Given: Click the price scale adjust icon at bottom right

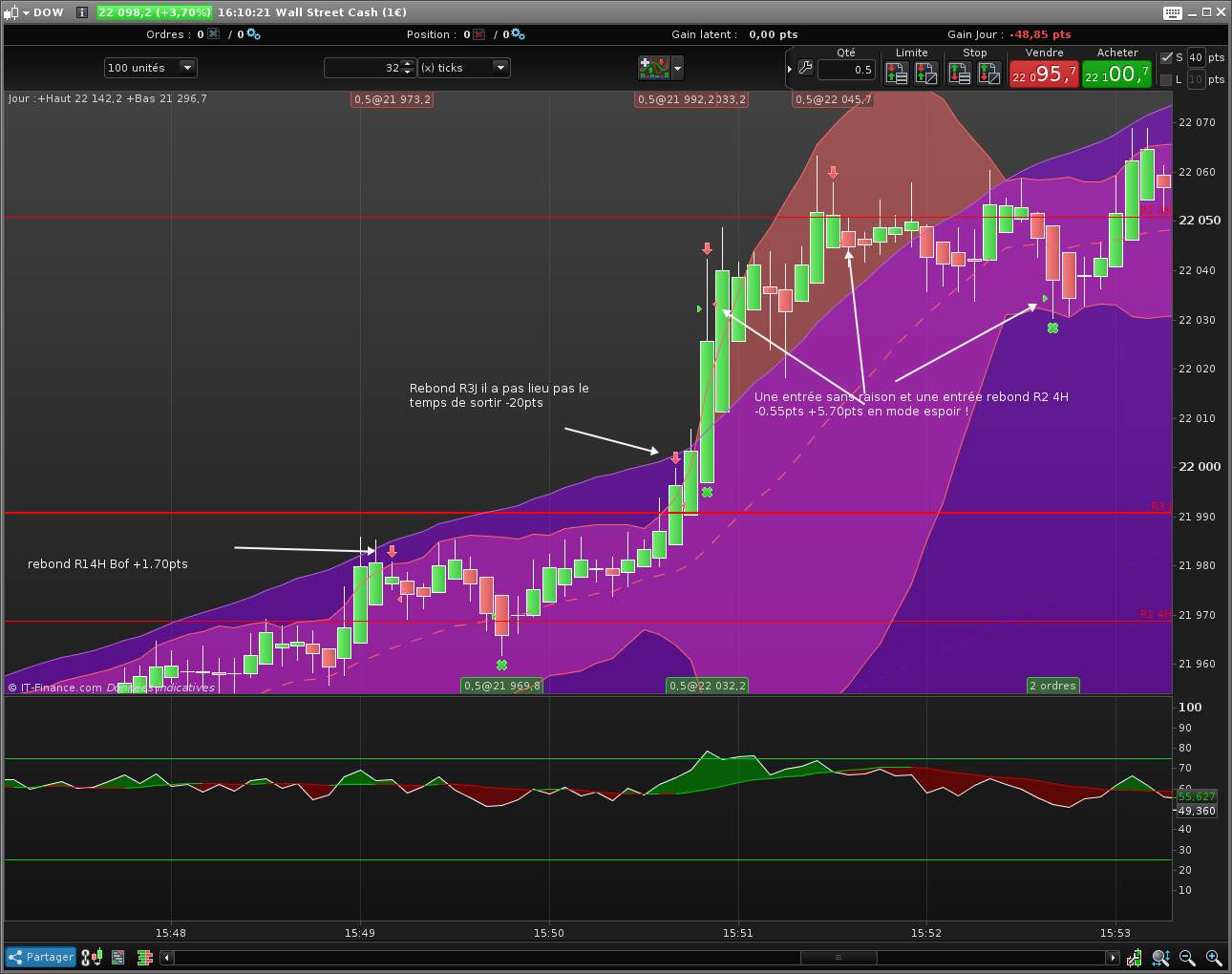Looking at the screenshot, I should [1135, 957].
